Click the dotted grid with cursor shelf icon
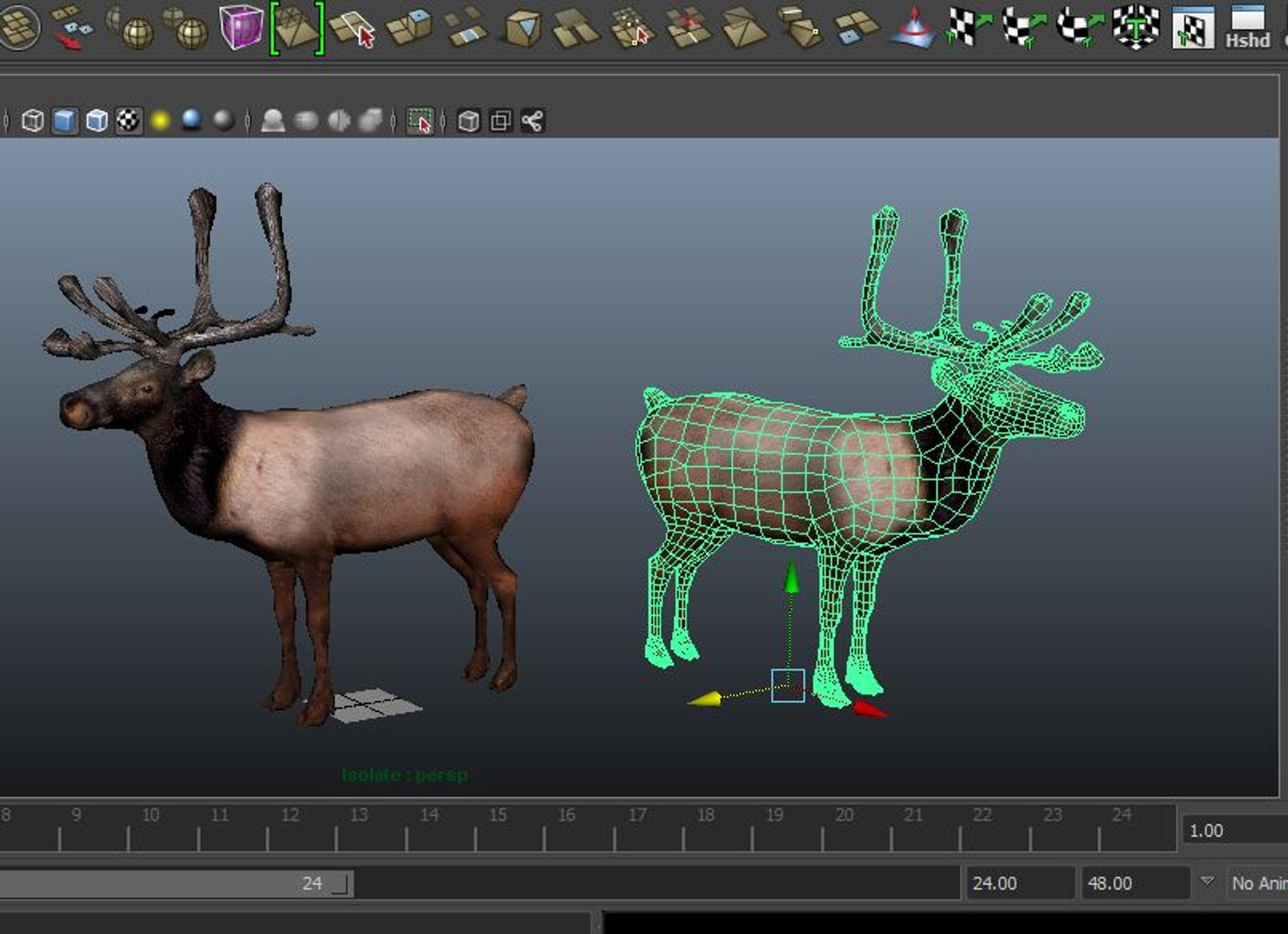The width and height of the screenshot is (1288, 934). click(x=632, y=27)
